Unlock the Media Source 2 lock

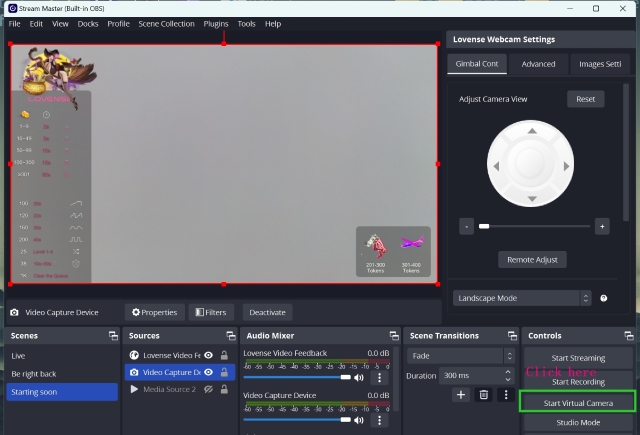[x=223, y=389]
